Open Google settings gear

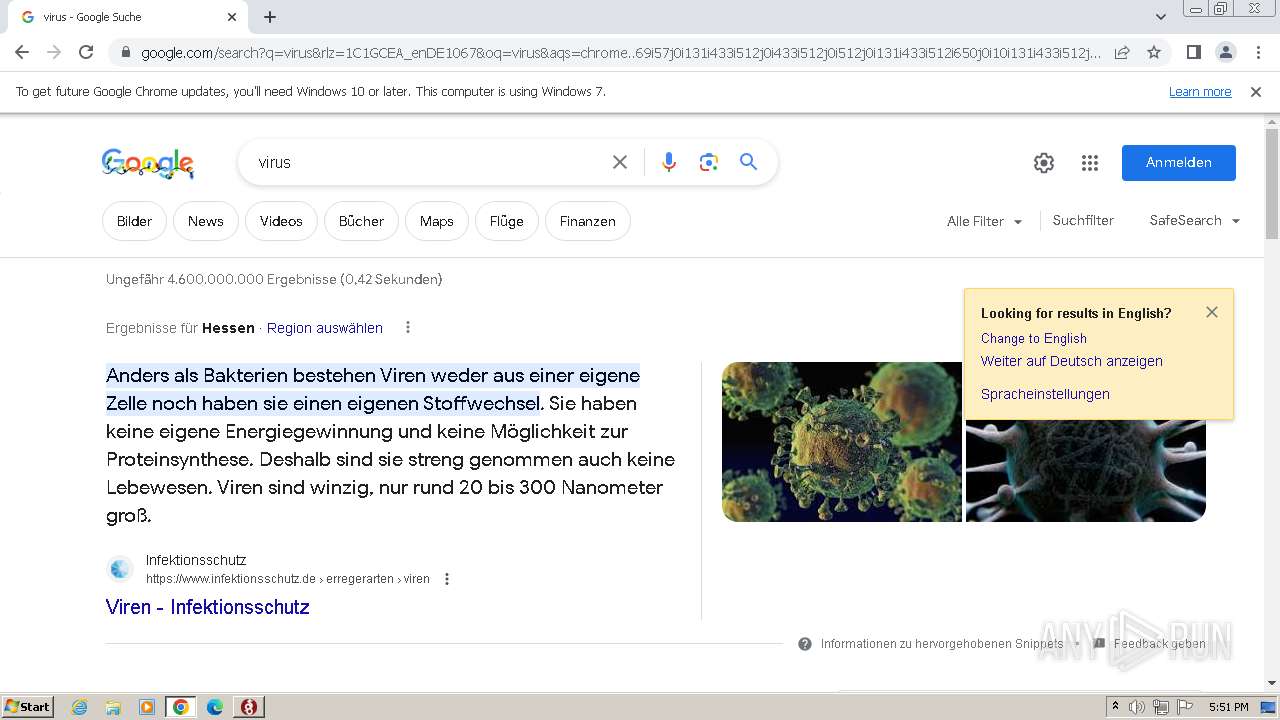click(1044, 163)
